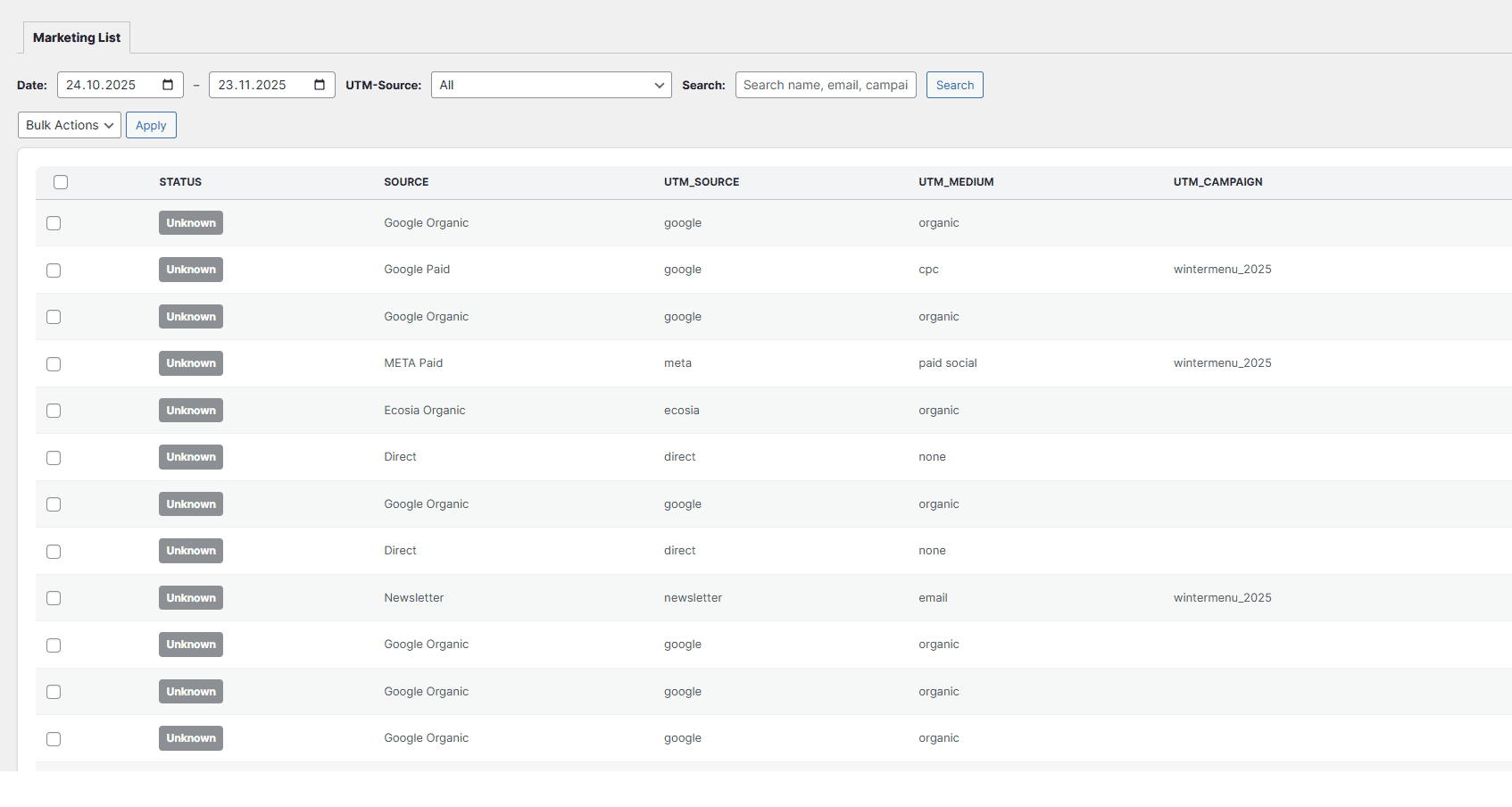Click the Unknown status badge for Newsletter
Image resolution: width=1512 pixels, height=807 pixels.
[x=191, y=598]
